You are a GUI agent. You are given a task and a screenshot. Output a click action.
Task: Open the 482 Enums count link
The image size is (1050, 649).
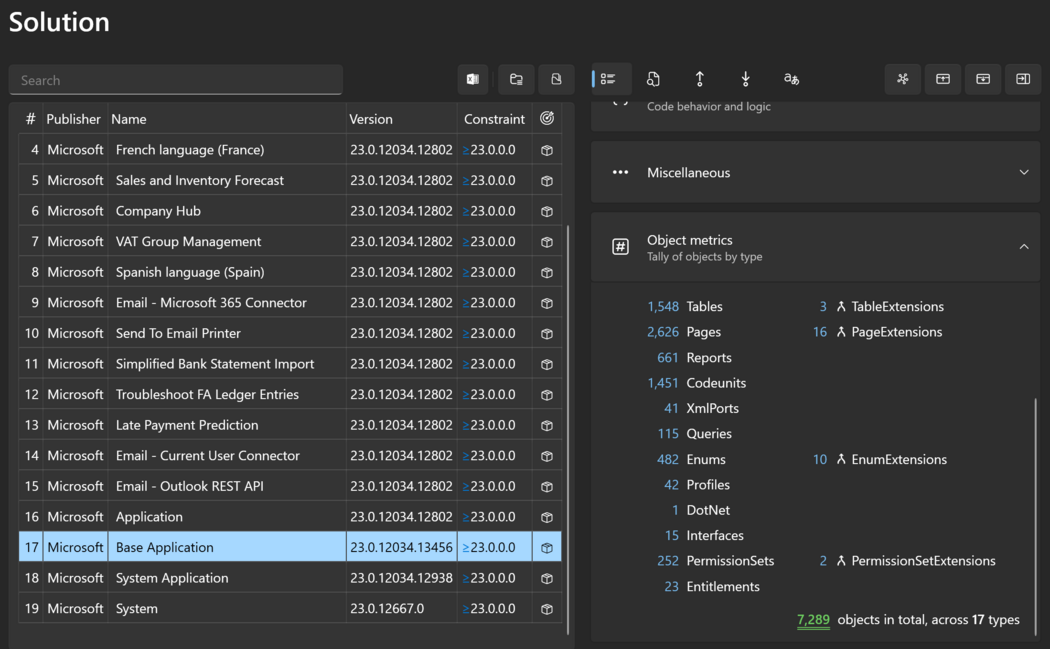(x=668, y=459)
